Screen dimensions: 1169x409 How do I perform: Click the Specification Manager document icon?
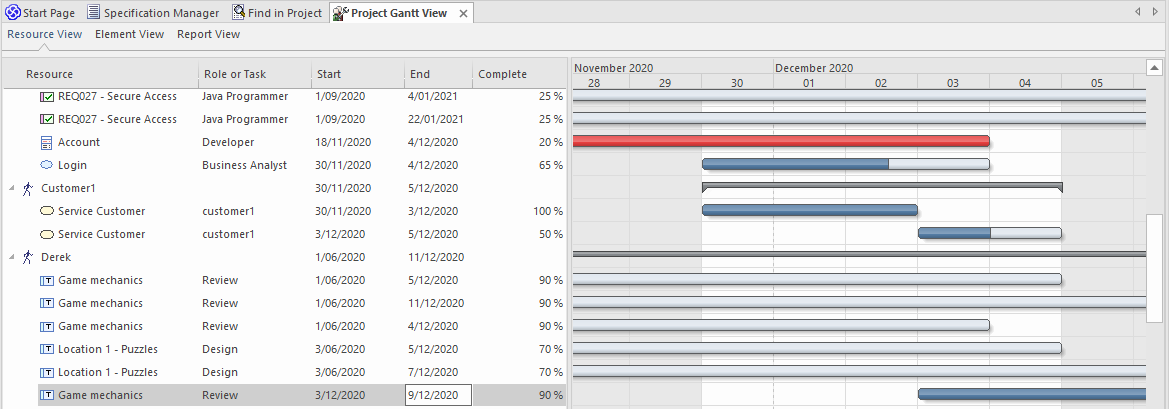point(93,13)
